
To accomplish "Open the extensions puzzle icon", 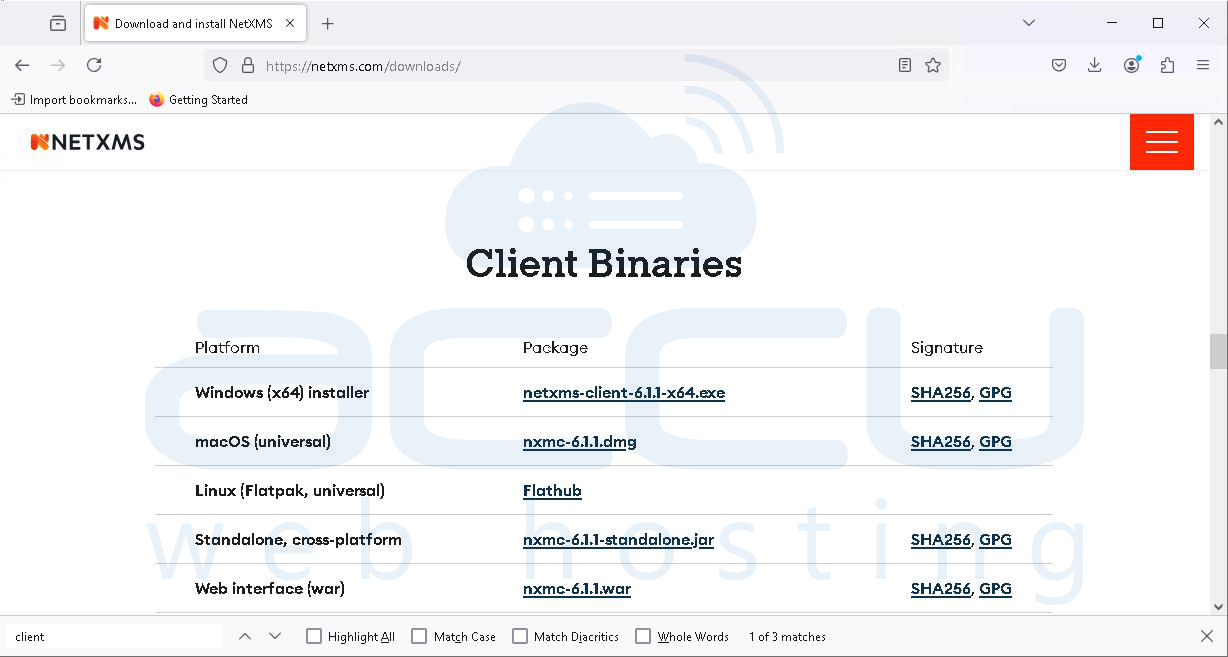I will (x=1167, y=65).
